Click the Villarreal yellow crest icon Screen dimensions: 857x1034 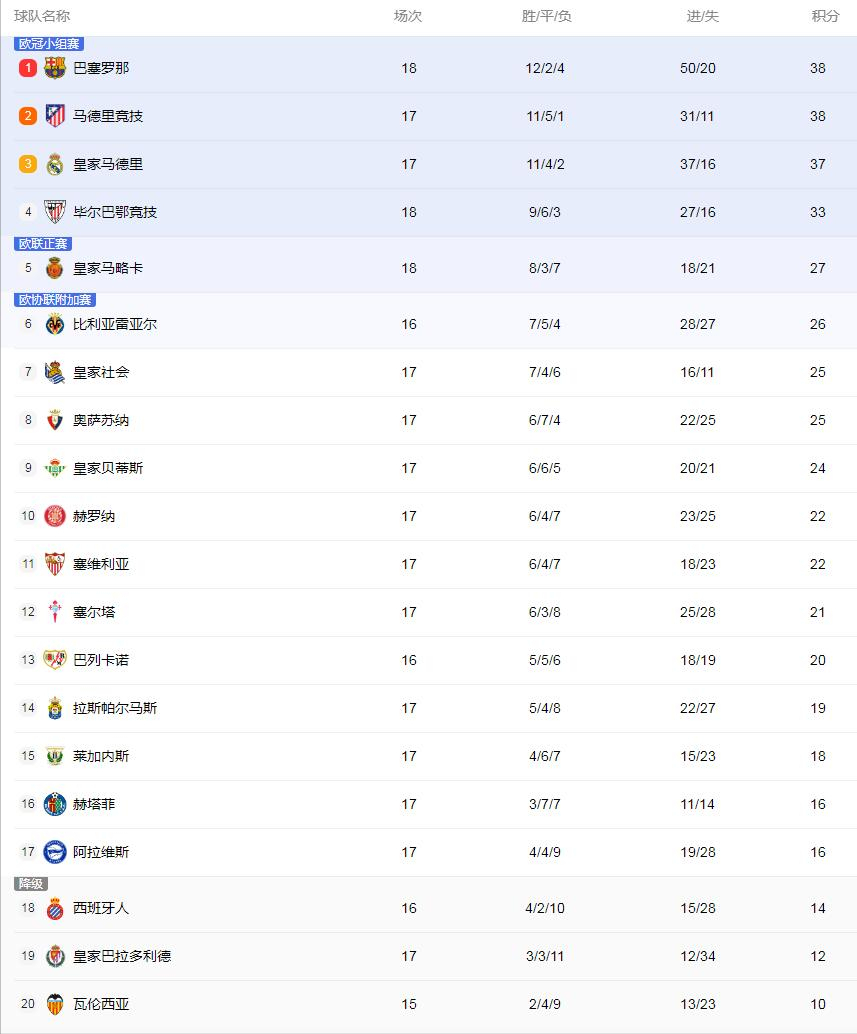(55, 324)
